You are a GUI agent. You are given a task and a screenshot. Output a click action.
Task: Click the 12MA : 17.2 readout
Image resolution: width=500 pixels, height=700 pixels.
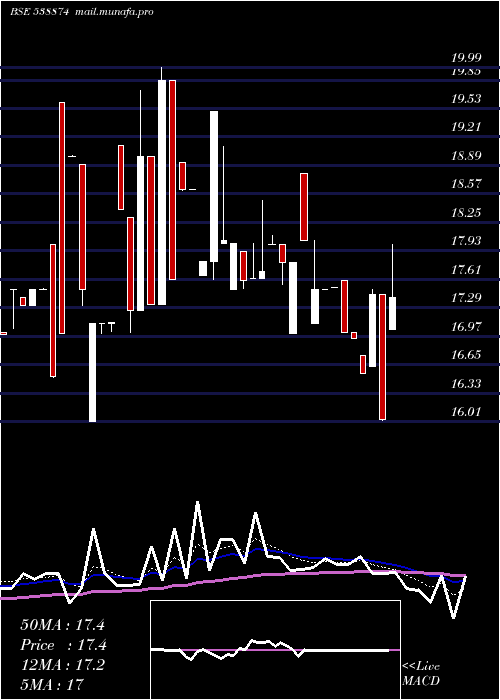coord(62,665)
